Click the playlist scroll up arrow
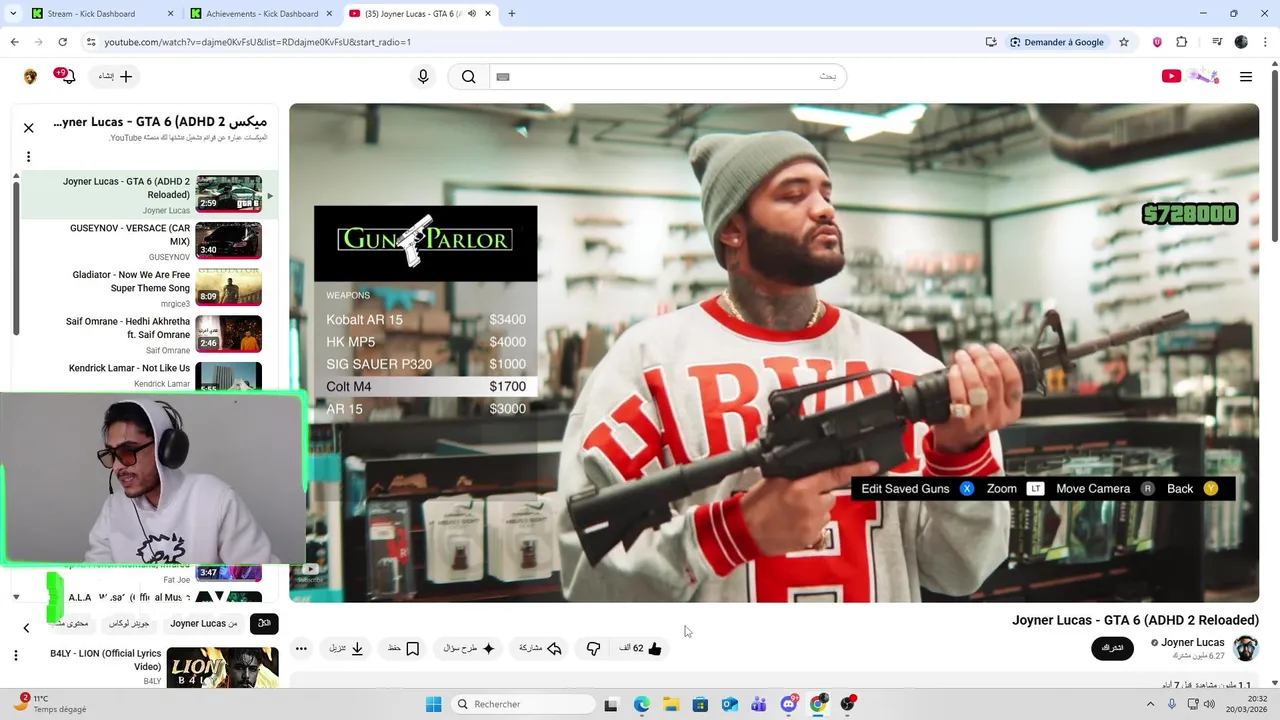 (x=16, y=176)
